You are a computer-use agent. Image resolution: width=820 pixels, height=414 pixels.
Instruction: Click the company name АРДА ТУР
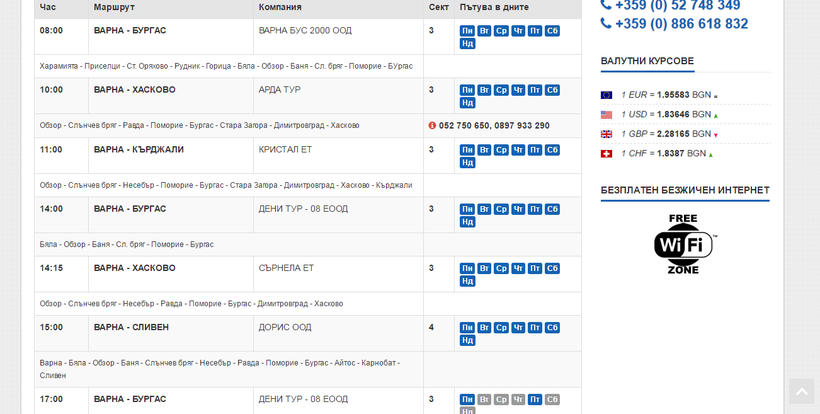pyautogui.click(x=279, y=90)
